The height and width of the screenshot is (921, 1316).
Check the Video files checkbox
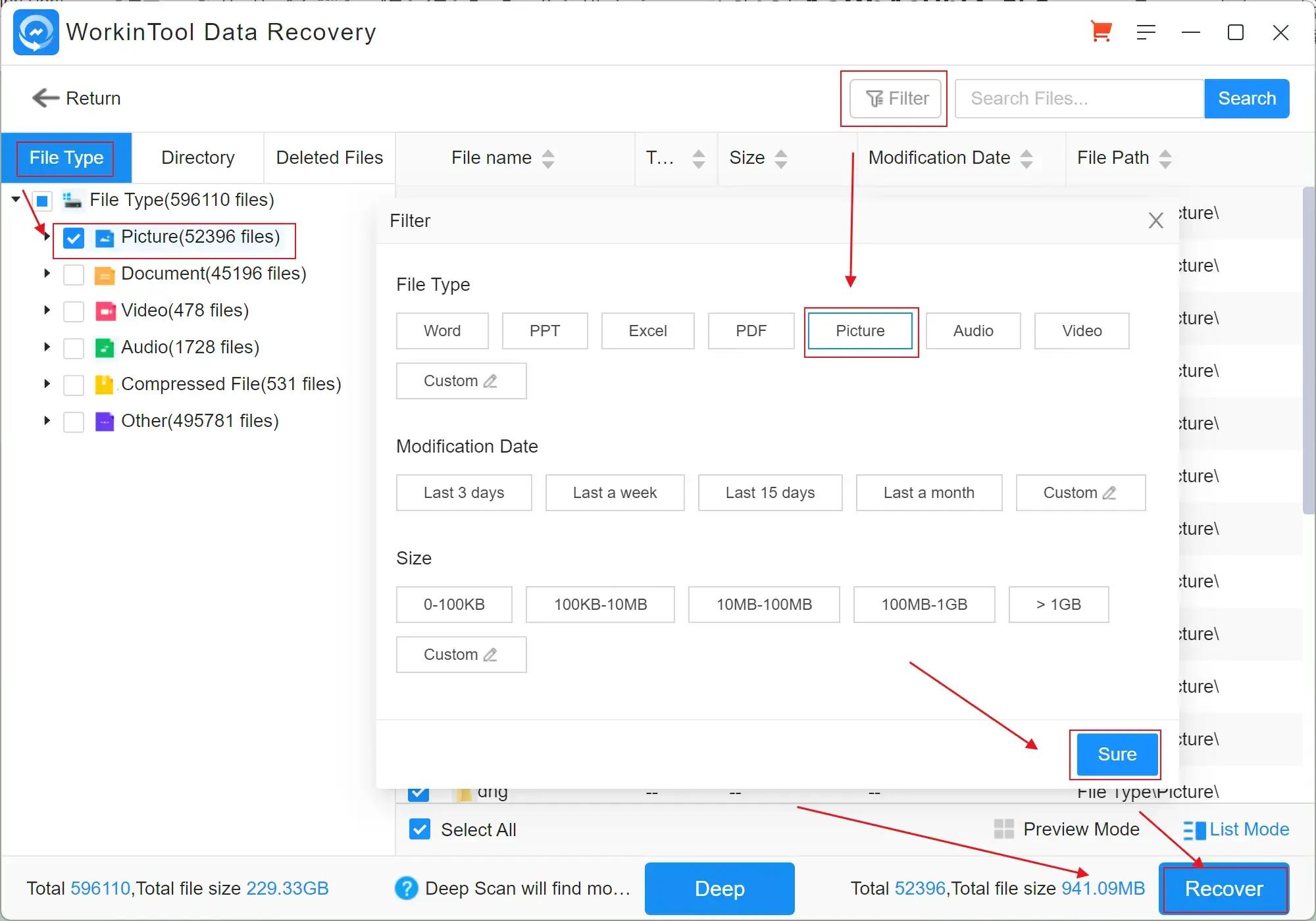[x=74, y=312]
